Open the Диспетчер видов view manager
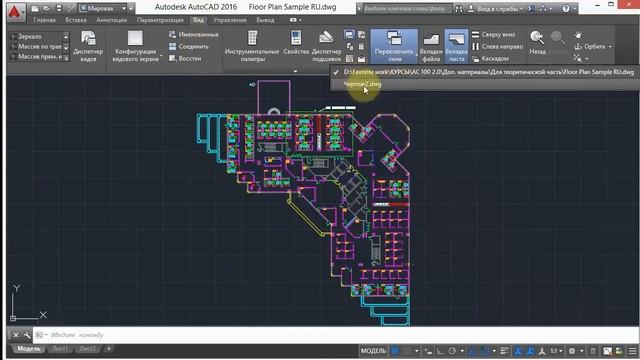The image size is (640, 360). (88, 46)
